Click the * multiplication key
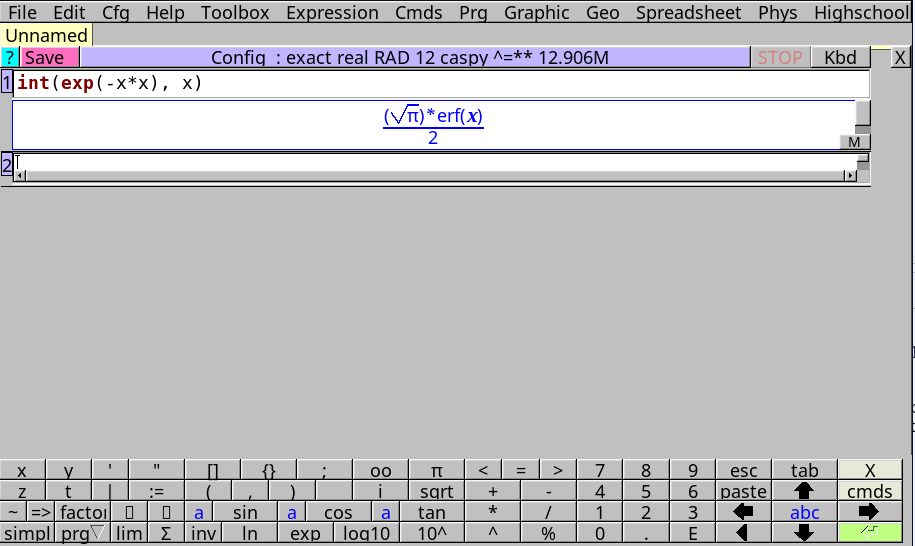The image size is (915, 546). click(x=493, y=512)
